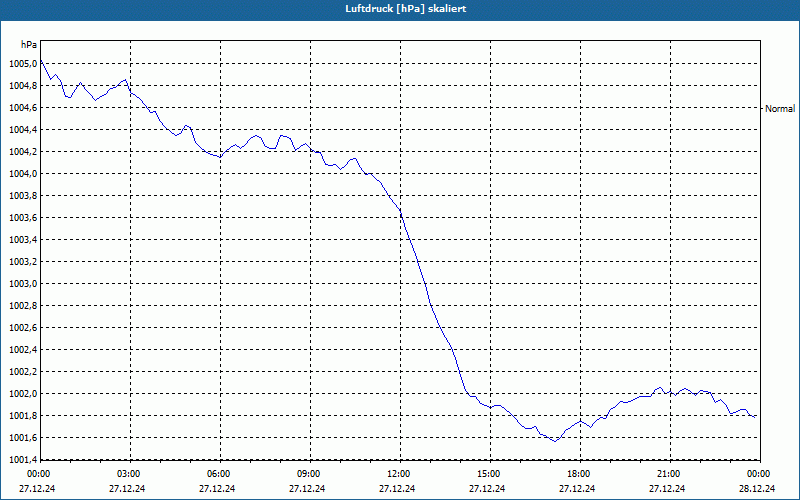Screen dimensions: 800x500
Task: Click the "hPa" unit label on the axis
Action: [29, 44]
